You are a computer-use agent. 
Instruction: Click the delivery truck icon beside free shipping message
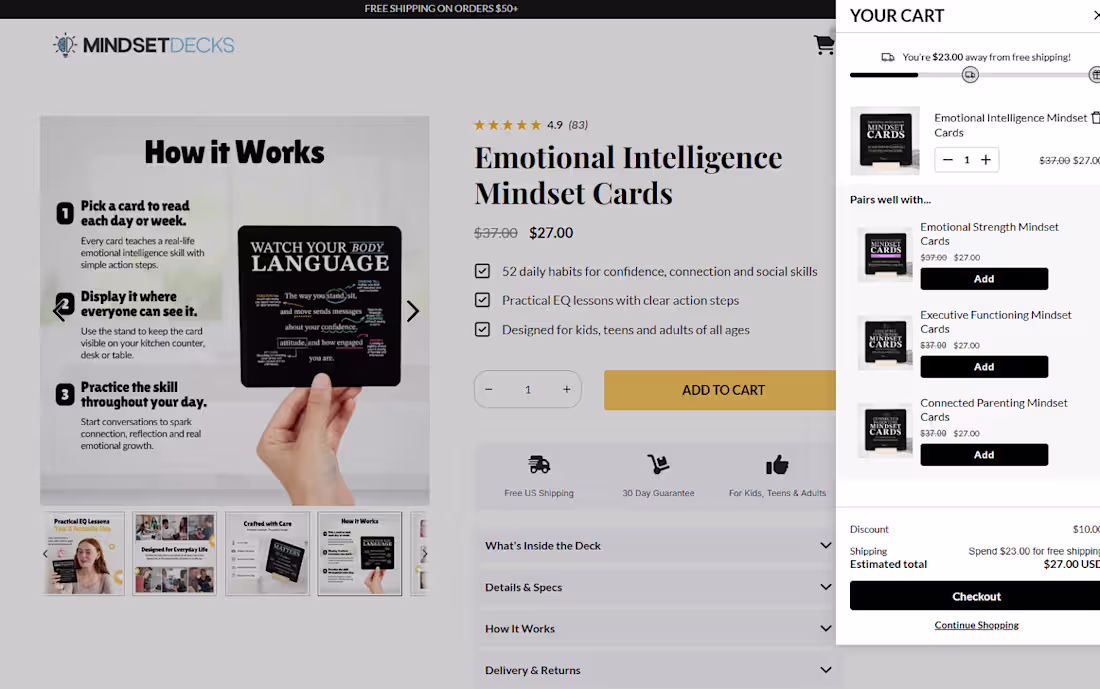click(x=887, y=57)
